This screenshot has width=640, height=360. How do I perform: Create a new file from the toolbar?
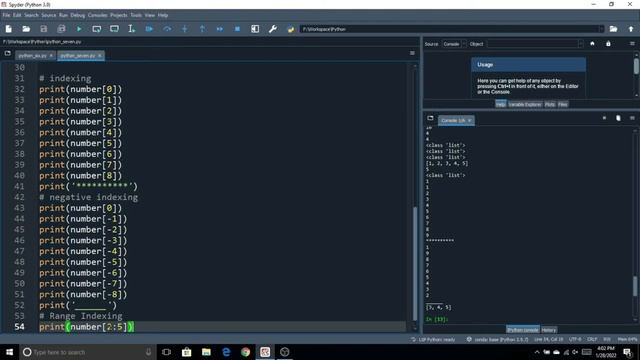pyautogui.click(x=9, y=29)
